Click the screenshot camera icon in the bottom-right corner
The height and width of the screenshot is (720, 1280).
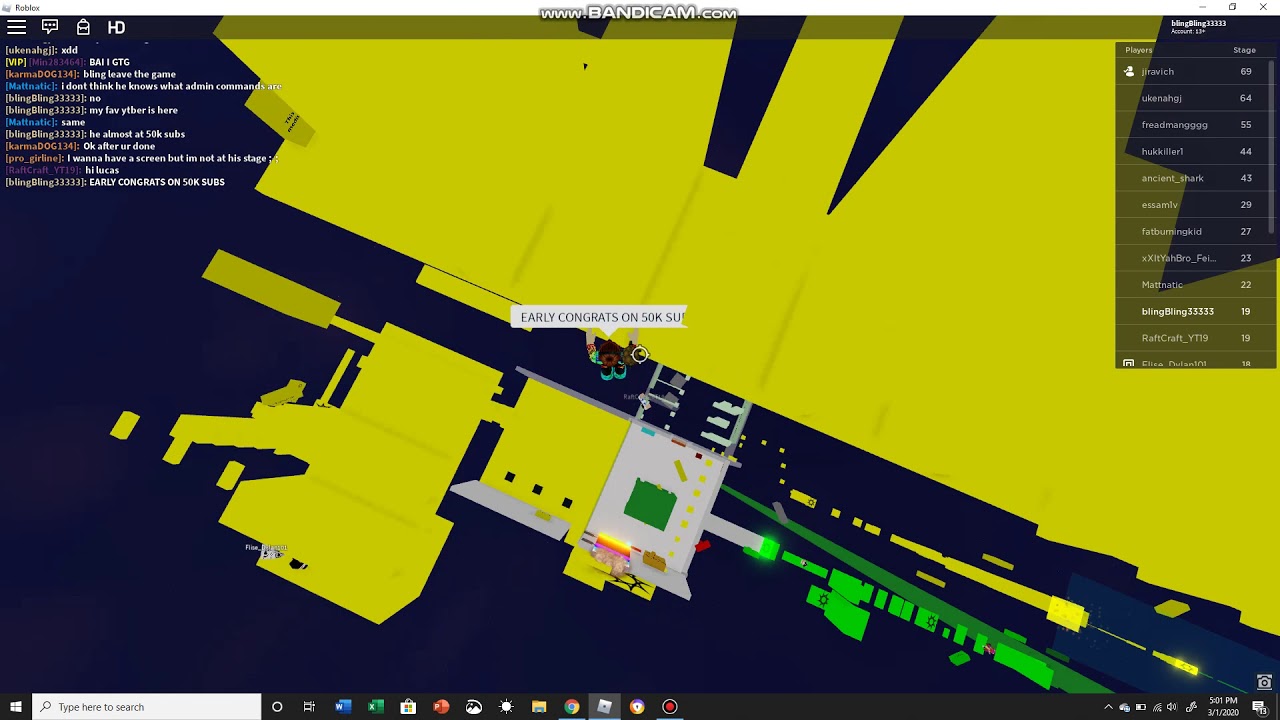coord(1265,682)
